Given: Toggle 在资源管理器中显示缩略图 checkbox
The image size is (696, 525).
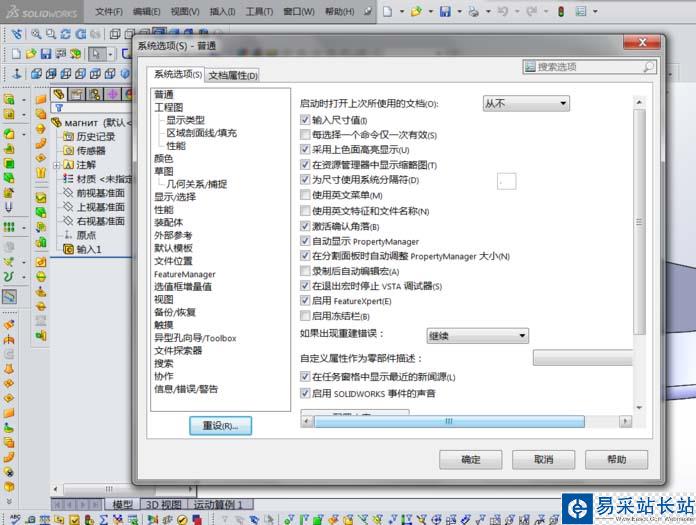Looking at the screenshot, I should point(305,165).
